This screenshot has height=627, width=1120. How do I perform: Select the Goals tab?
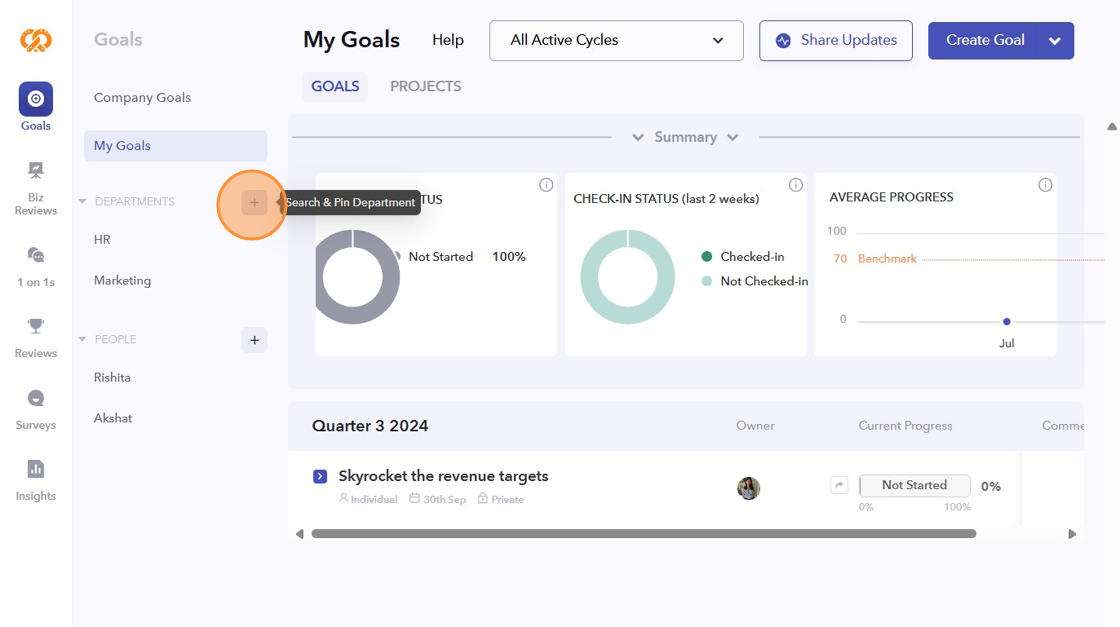(x=335, y=87)
